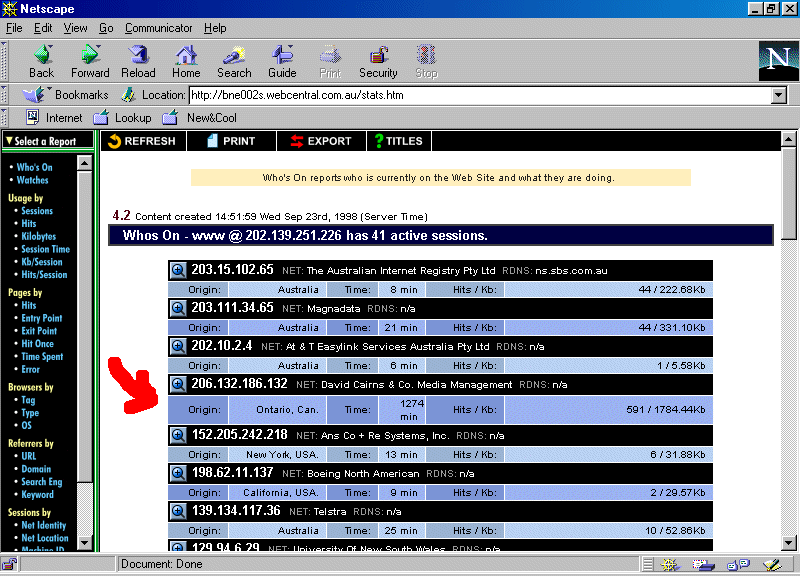Screen dimensions: 800x576
Task: Click the Location URL field
Action: 480,95
